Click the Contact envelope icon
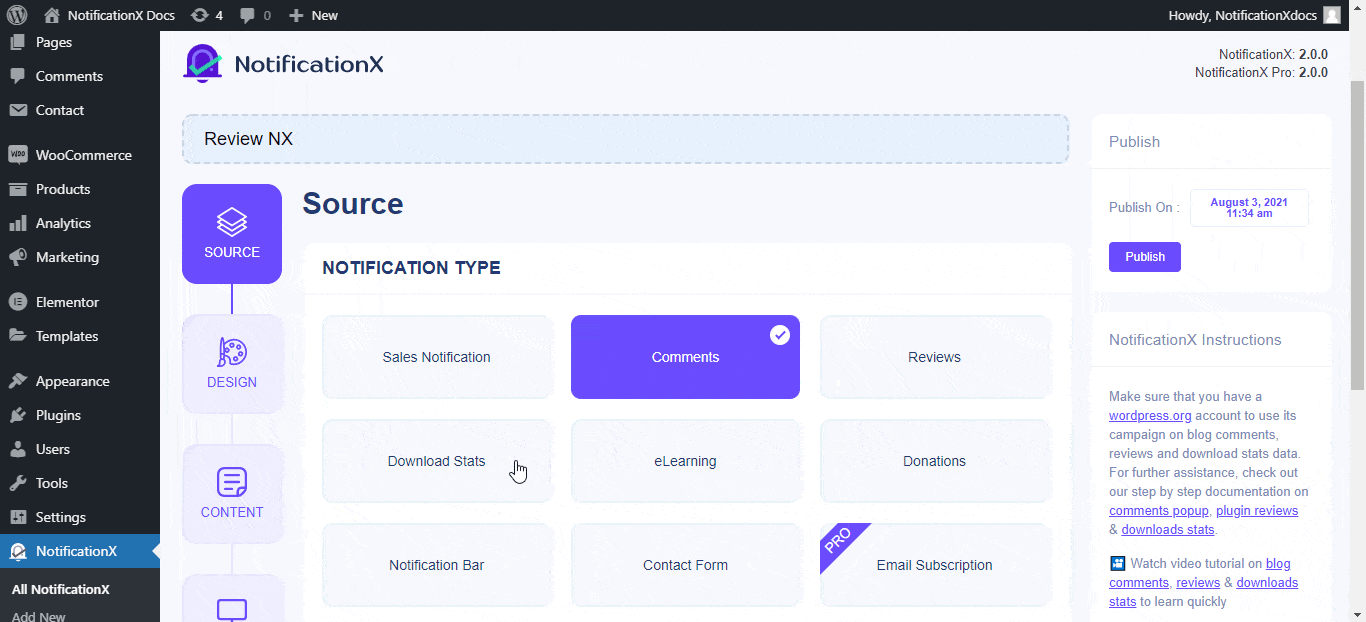The image size is (1366, 622). click(17, 110)
